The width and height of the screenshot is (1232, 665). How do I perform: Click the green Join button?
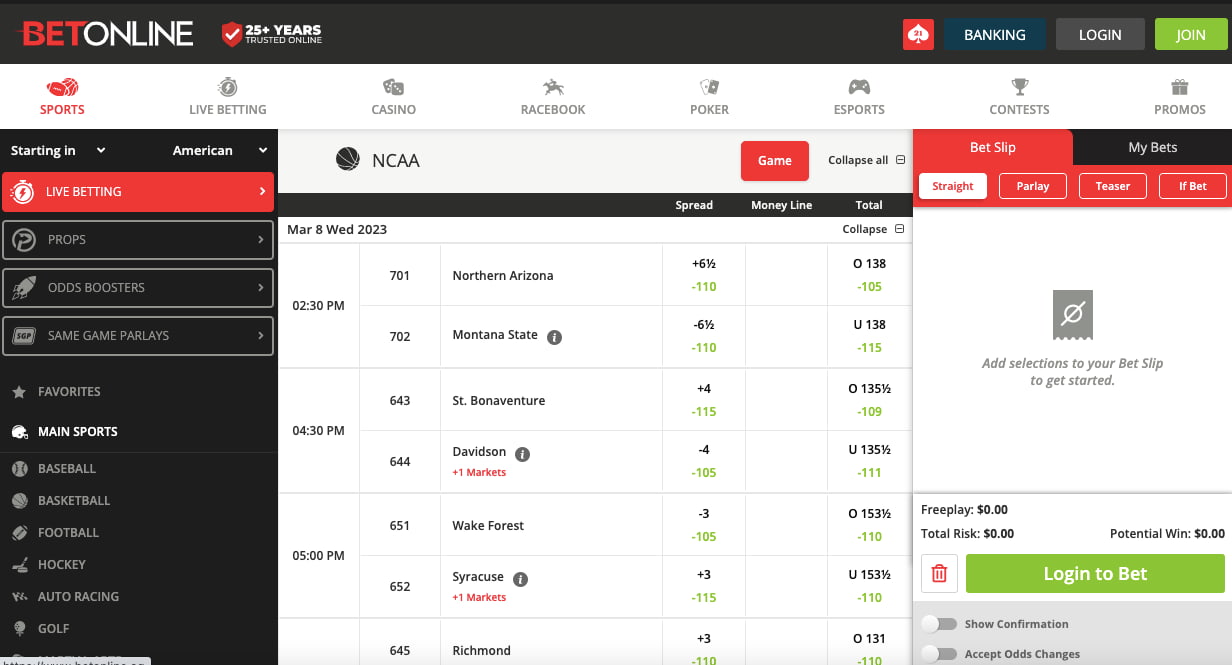click(x=1190, y=34)
